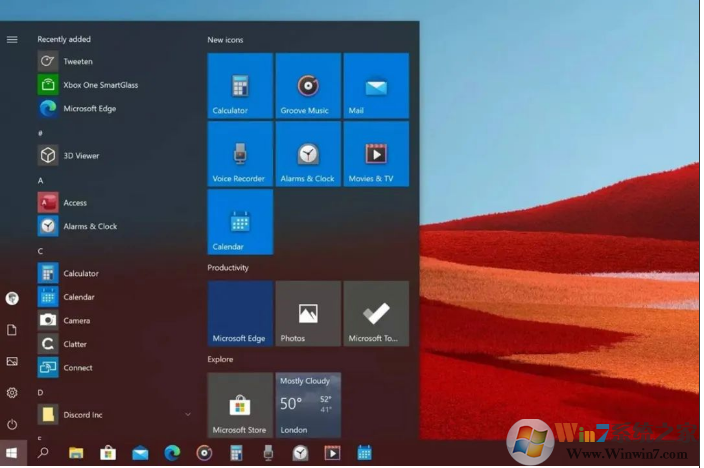This screenshot has height=468, width=704.
Task: Launch Groove Music tile
Action: (308, 86)
